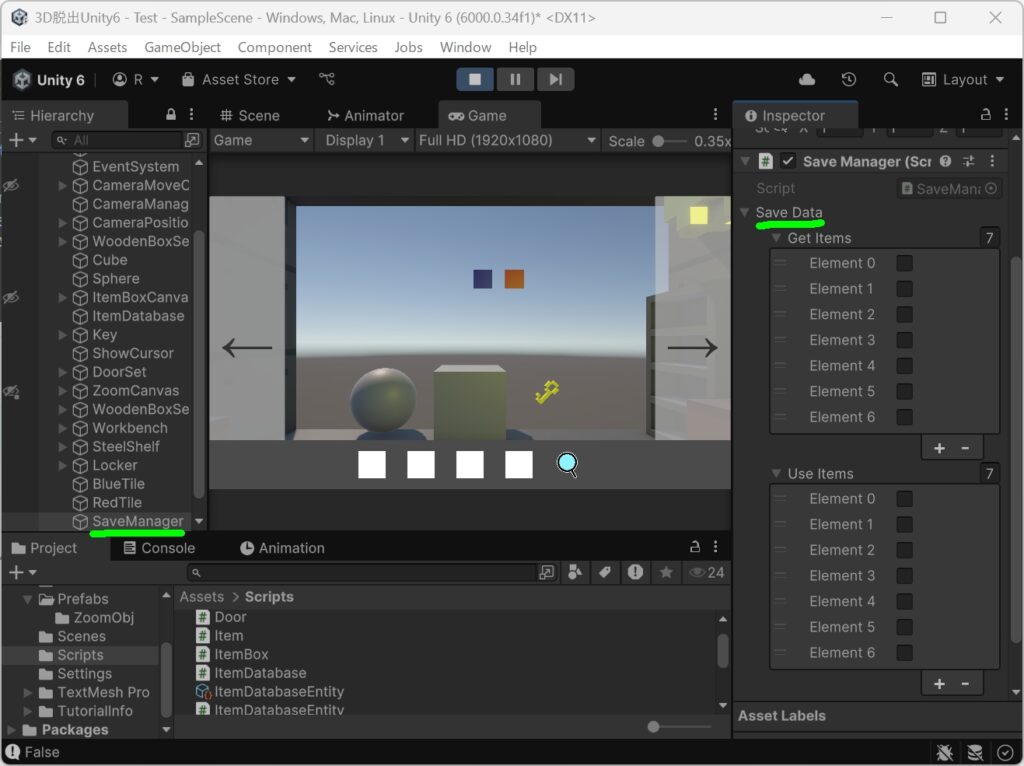
Task: Open the GameObject menu
Action: [182, 47]
